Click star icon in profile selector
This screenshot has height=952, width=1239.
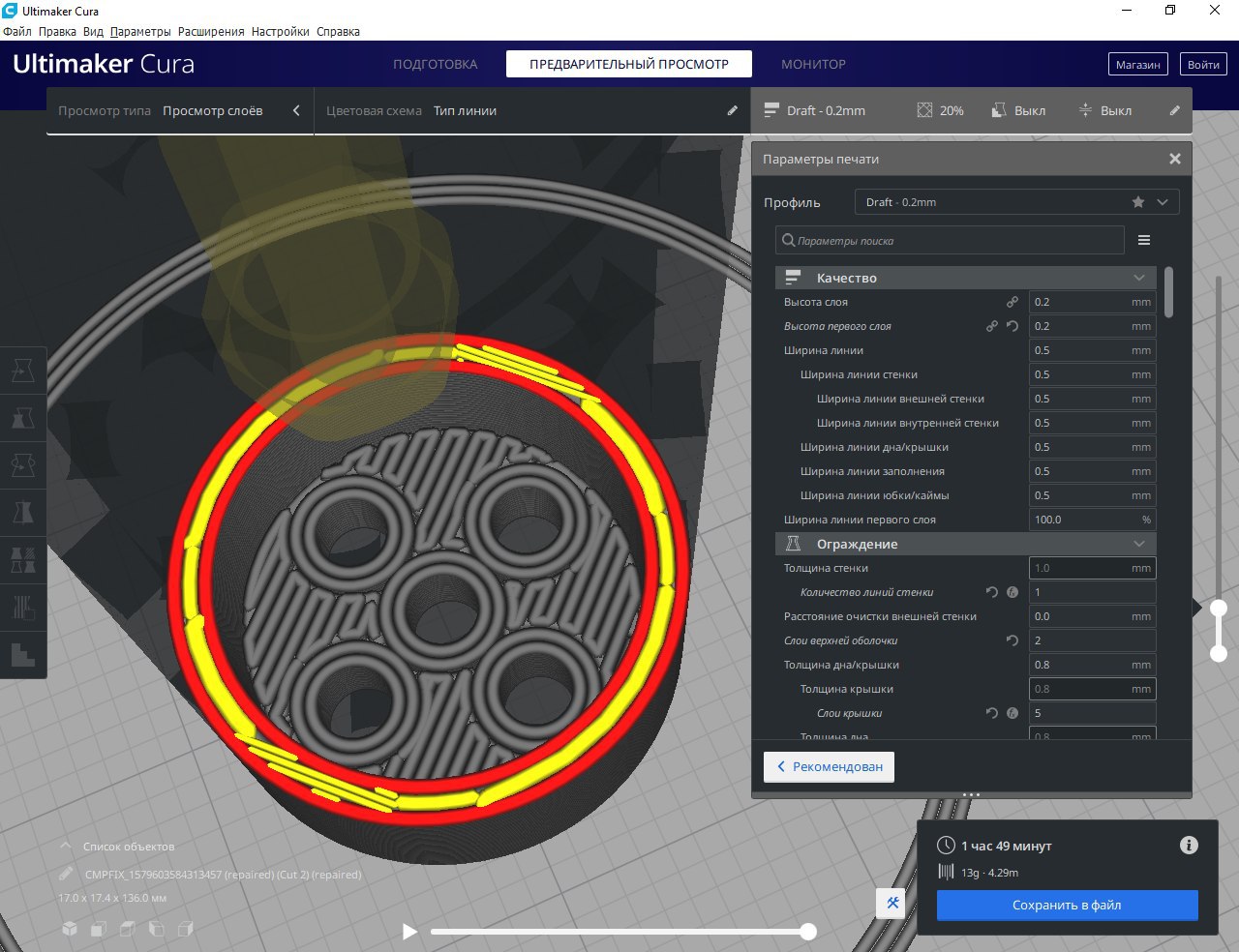[1138, 202]
